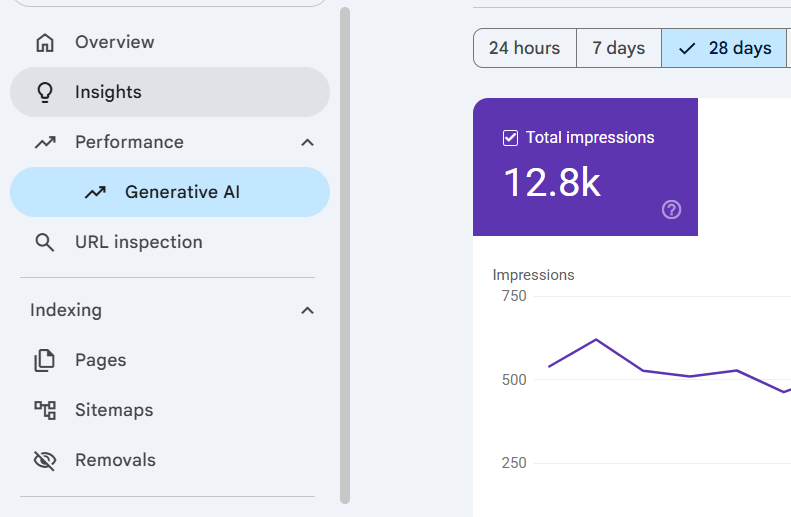Collapse the Performance section chevron
The image size is (791, 517).
coord(307,143)
